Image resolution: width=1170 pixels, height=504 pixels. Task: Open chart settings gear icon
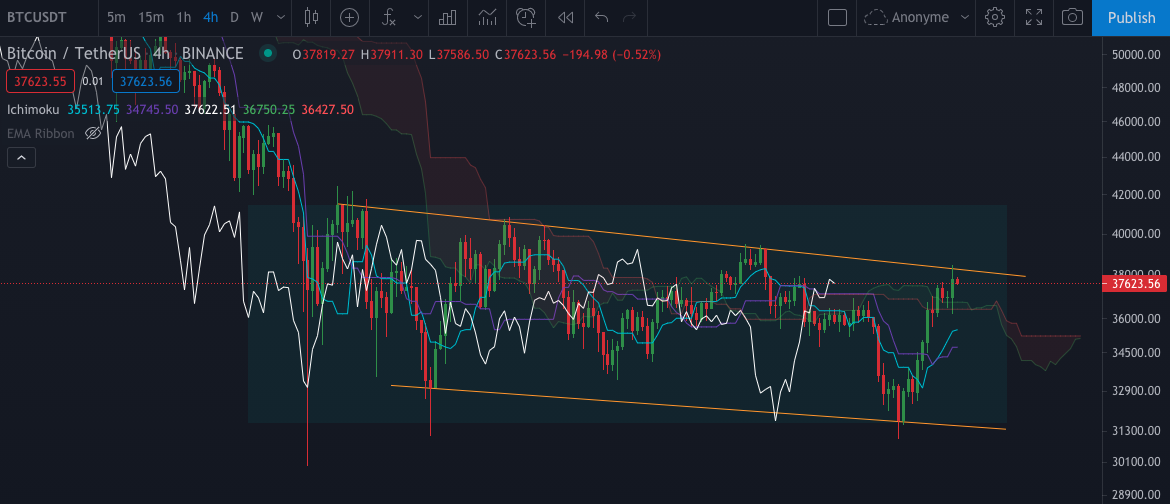(994, 17)
